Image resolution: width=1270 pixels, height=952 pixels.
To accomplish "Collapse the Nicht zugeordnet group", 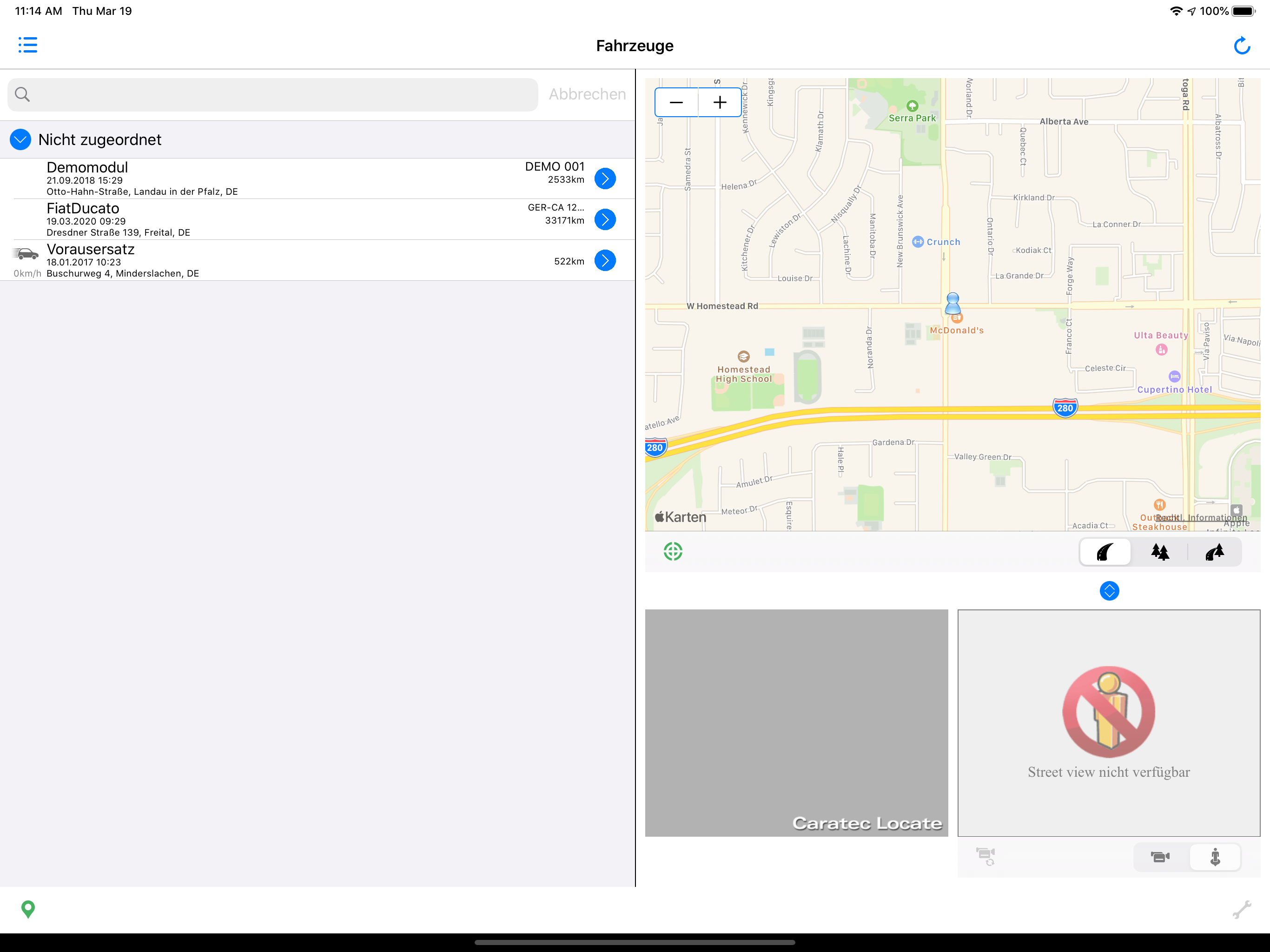I will tap(20, 139).
